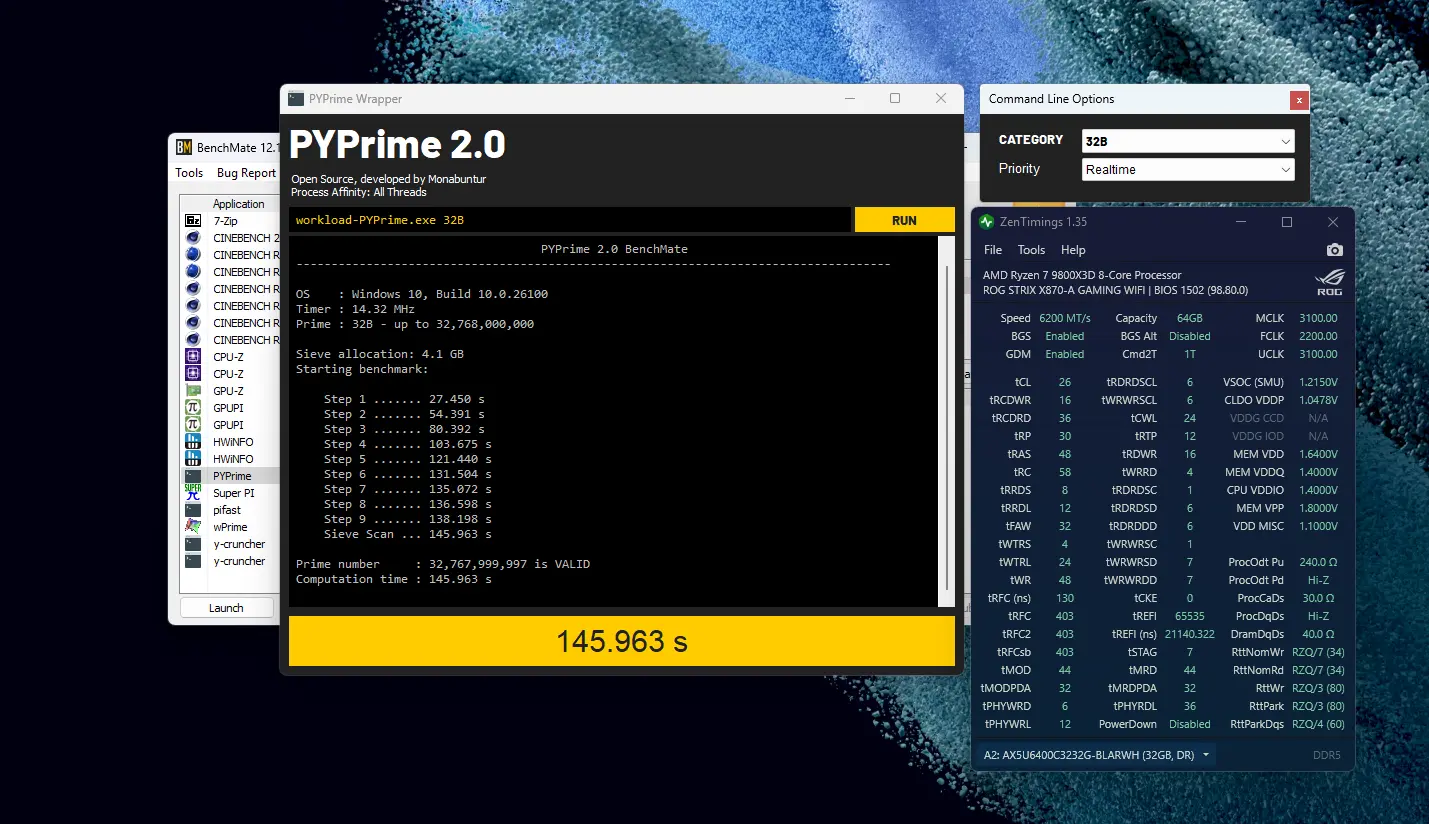1429x824 pixels.
Task: Click the ROG STRIX X870-A motherboard BIOS line
Action: click(1115, 290)
